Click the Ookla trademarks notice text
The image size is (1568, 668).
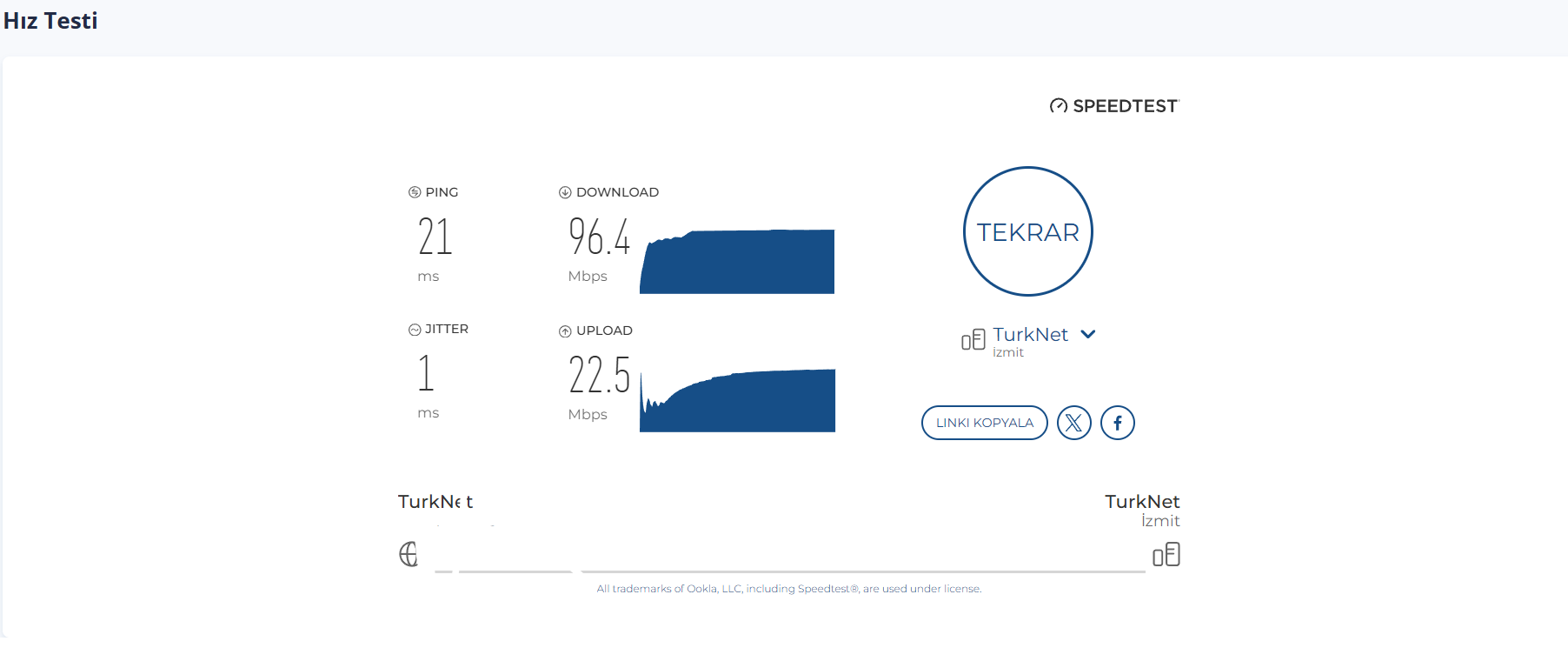(x=789, y=589)
